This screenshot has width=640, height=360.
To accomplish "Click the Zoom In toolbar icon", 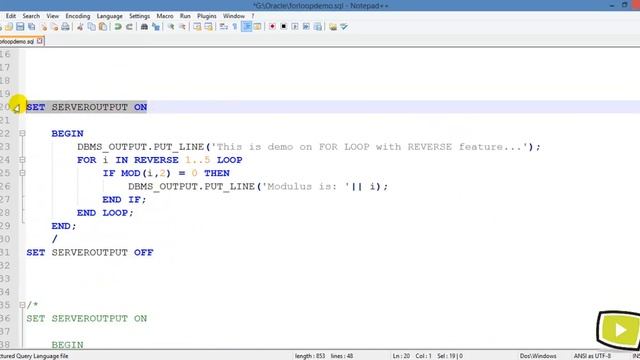I will coord(171,27).
